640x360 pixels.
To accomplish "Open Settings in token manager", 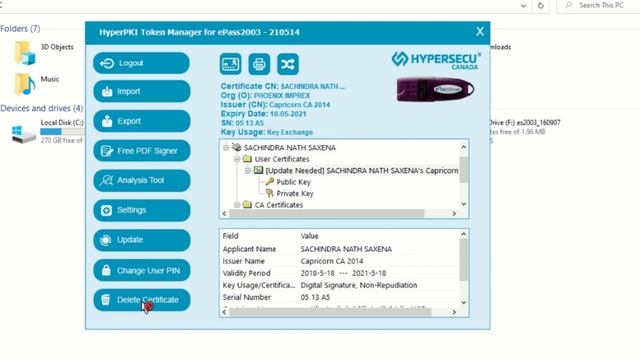I will (x=141, y=210).
